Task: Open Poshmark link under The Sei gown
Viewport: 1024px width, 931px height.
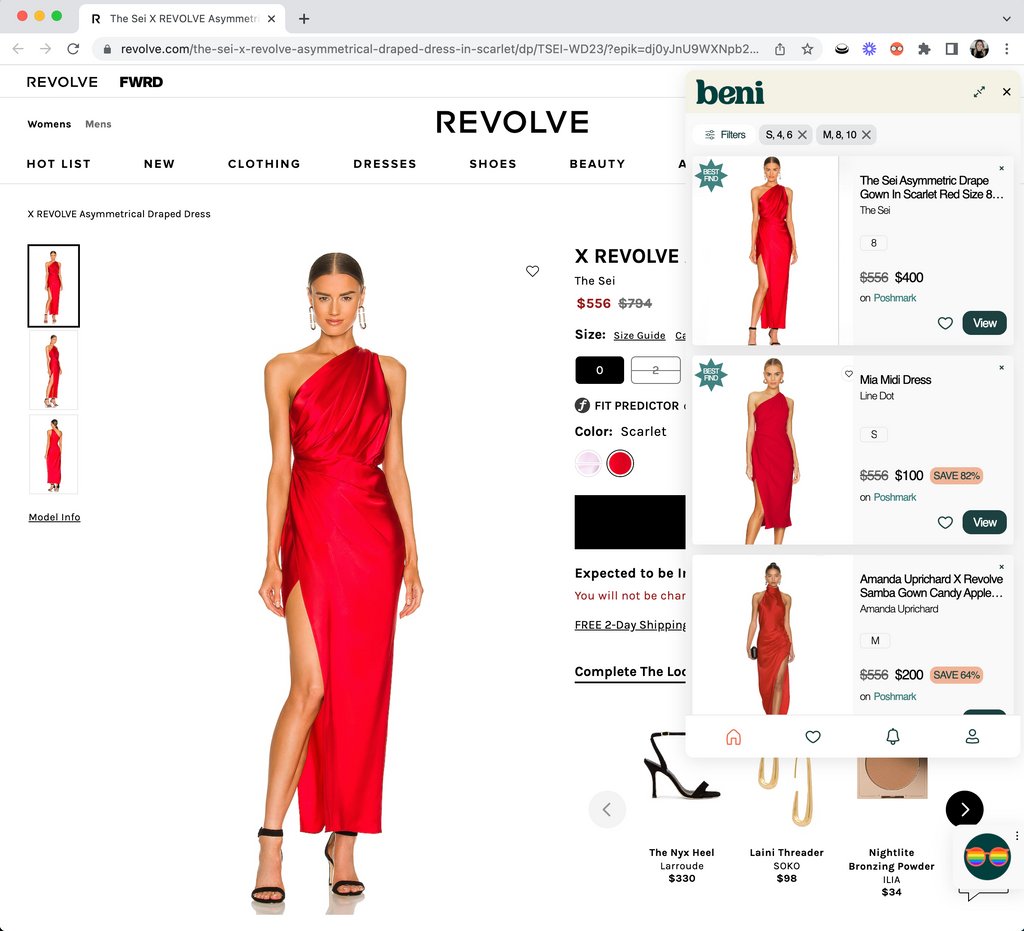Action: pyautogui.click(x=895, y=298)
